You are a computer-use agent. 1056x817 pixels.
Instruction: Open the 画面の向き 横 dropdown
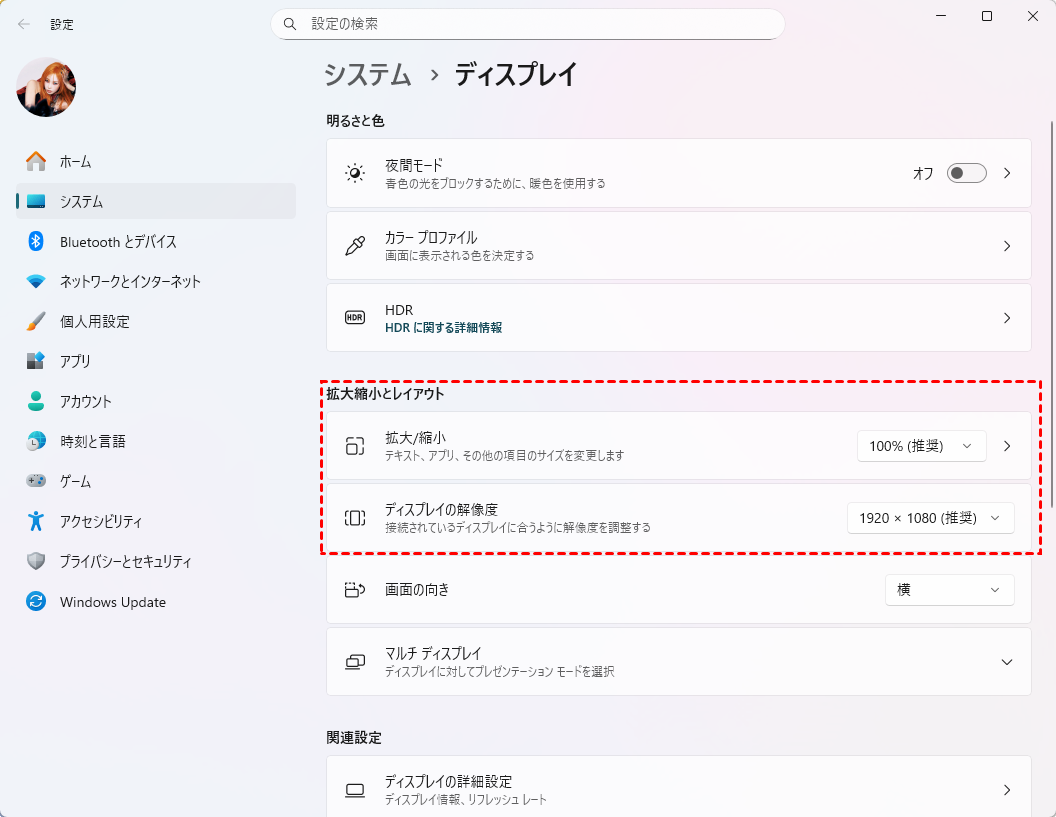(949, 590)
